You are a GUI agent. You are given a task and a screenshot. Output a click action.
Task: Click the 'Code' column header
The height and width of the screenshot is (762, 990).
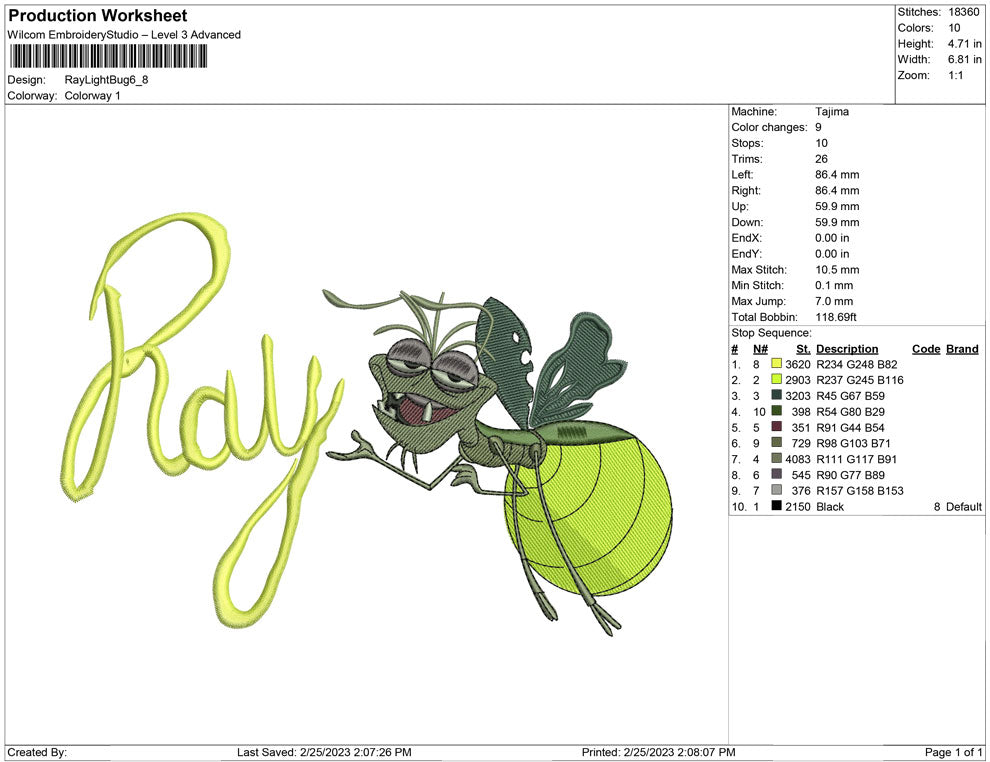(926, 348)
